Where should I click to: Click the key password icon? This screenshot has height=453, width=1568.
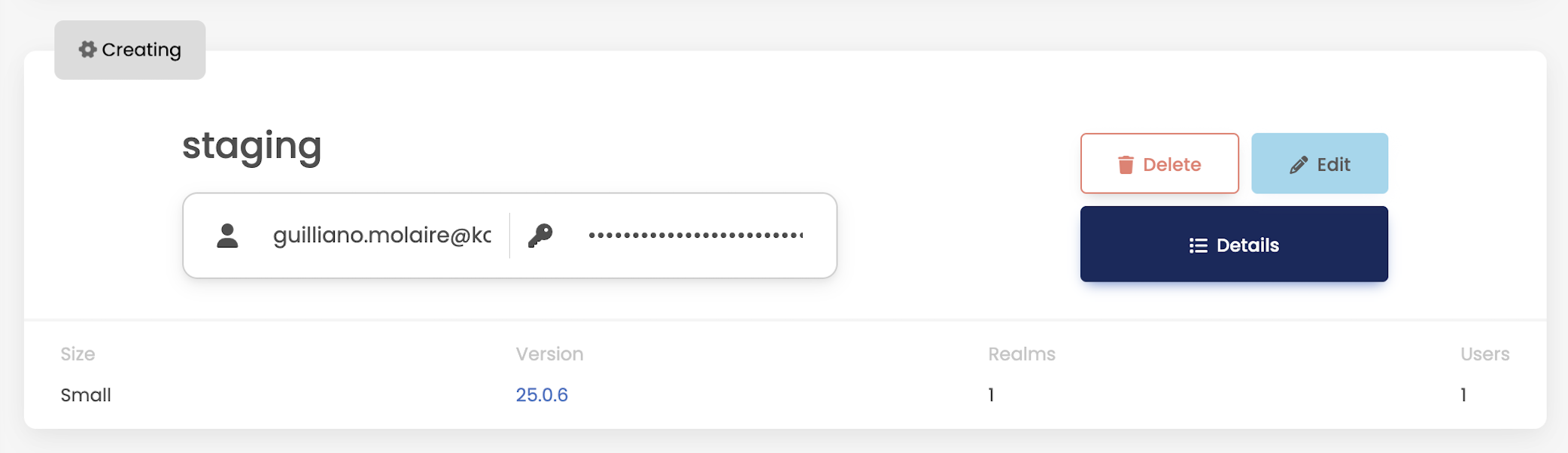(540, 236)
